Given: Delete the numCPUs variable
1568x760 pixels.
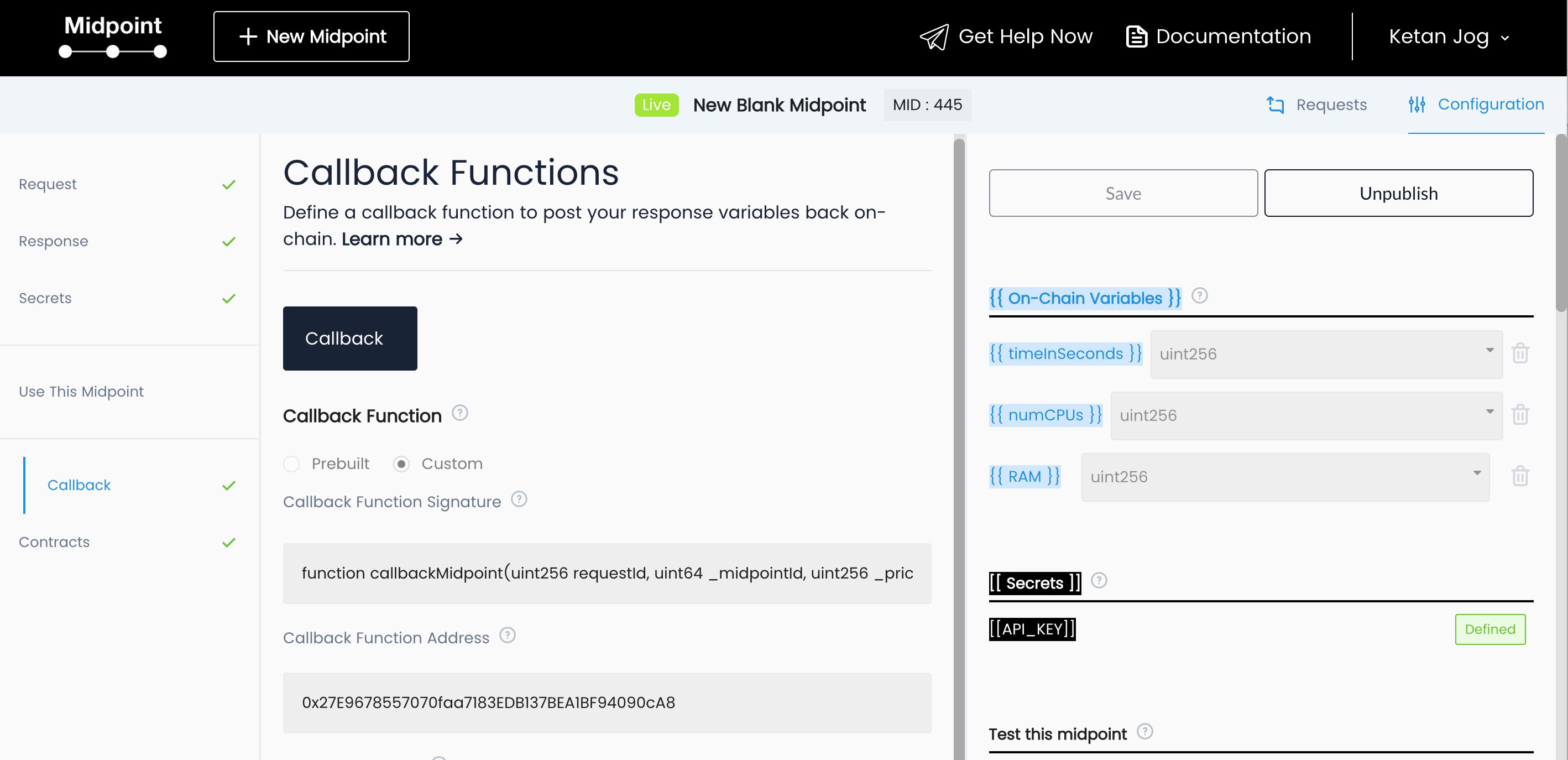Looking at the screenshot, I should [1520, 415].
